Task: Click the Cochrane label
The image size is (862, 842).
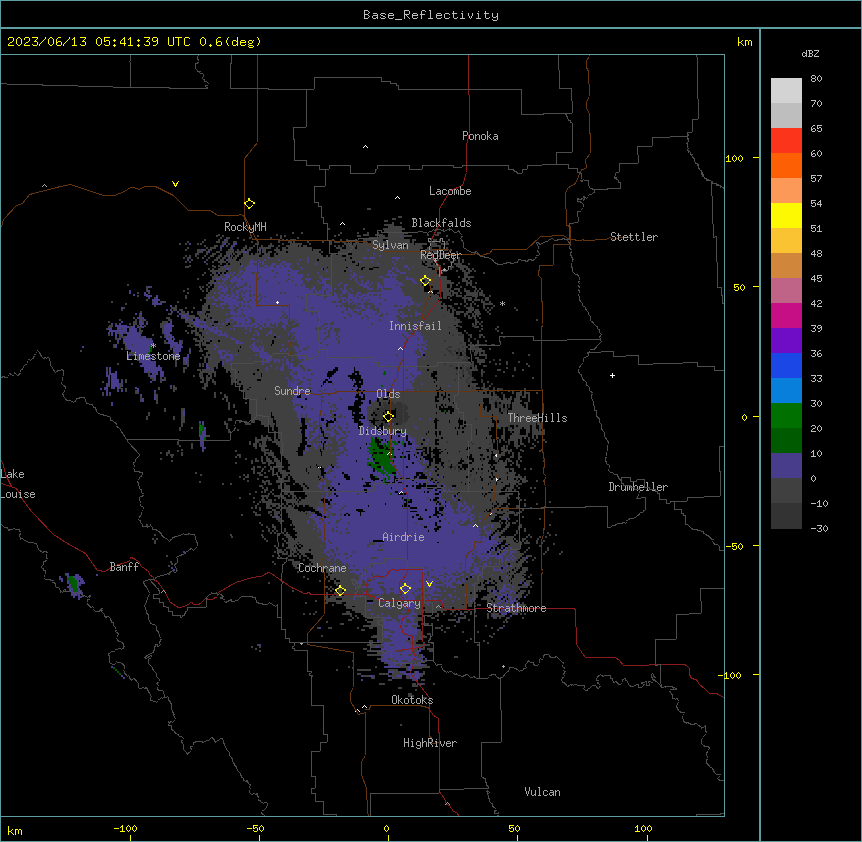Action: 322,568
